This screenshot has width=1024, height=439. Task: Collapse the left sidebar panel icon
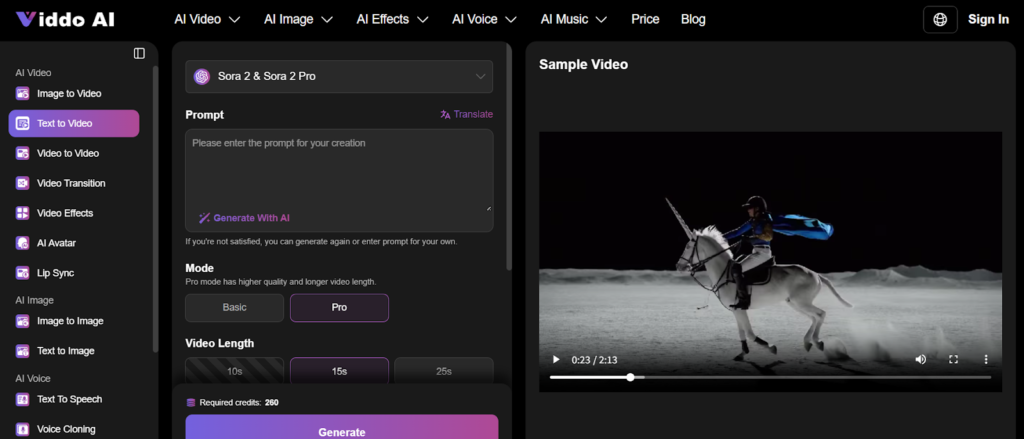click(x=139, y=53)
